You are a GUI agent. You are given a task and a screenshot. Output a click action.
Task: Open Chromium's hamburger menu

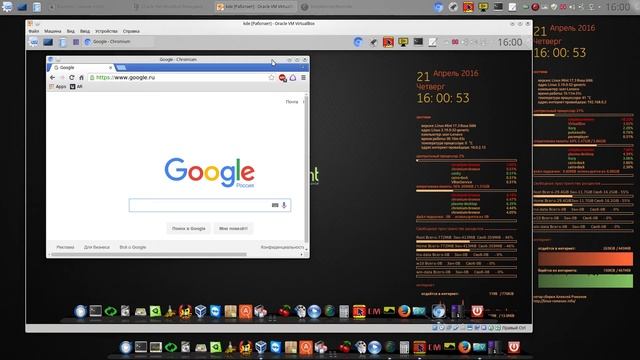pyautogui.click(x=303, y=78)
